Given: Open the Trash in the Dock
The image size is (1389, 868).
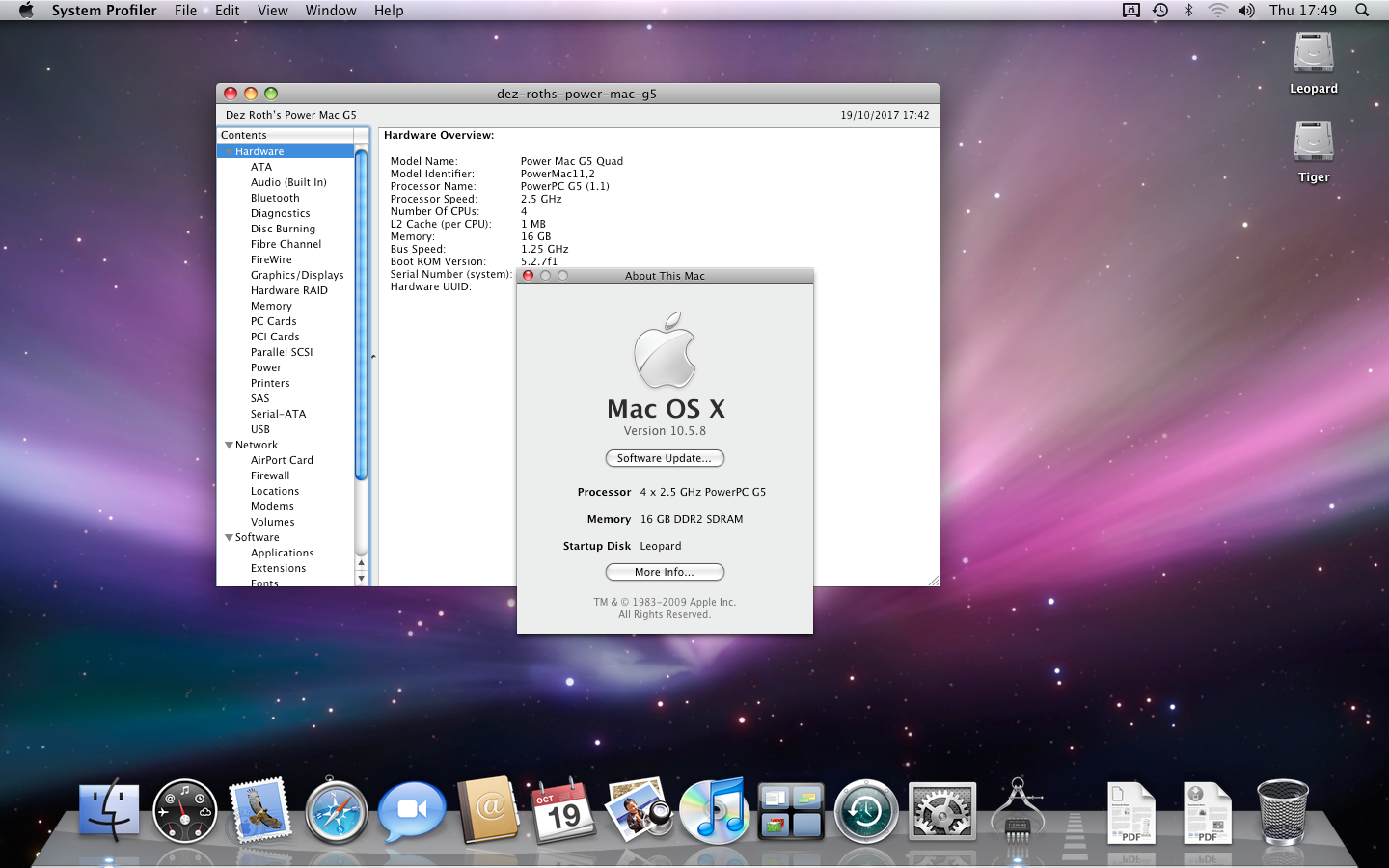Looking at the screenshot, I should pos(1283,812).
